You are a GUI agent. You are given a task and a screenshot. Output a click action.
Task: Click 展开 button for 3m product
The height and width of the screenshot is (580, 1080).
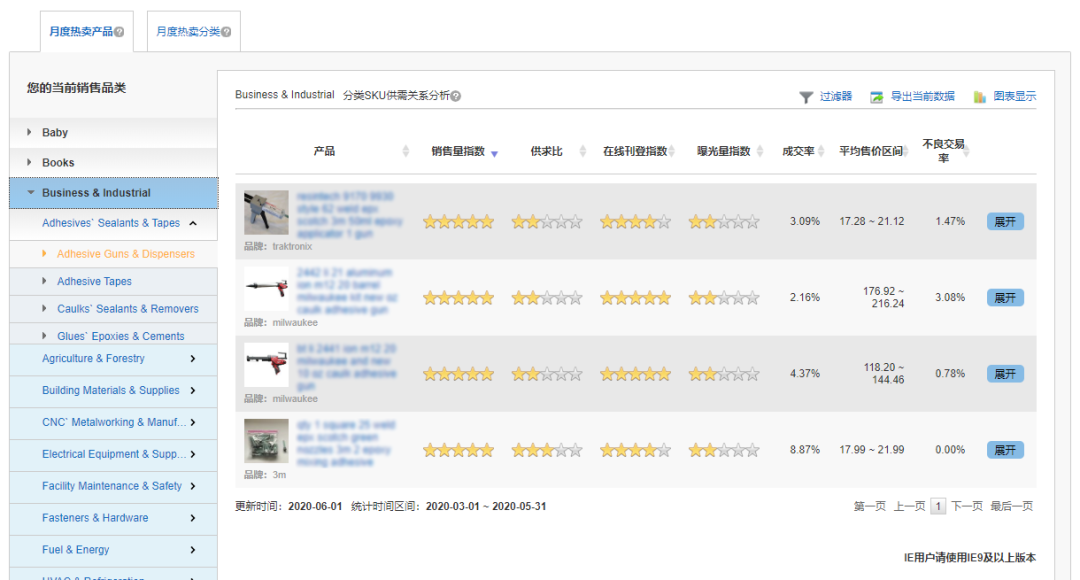1005,450
